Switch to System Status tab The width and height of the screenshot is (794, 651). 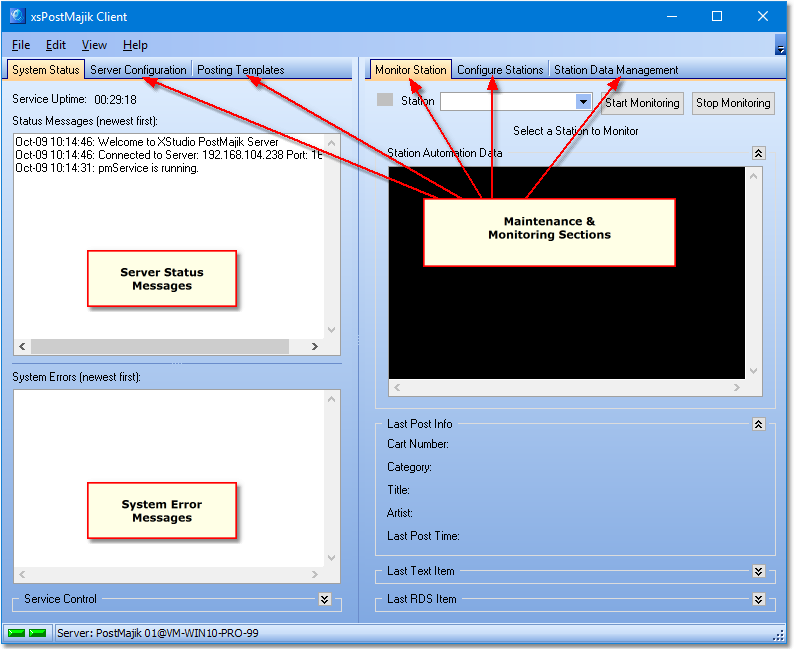tap(46, 70)
